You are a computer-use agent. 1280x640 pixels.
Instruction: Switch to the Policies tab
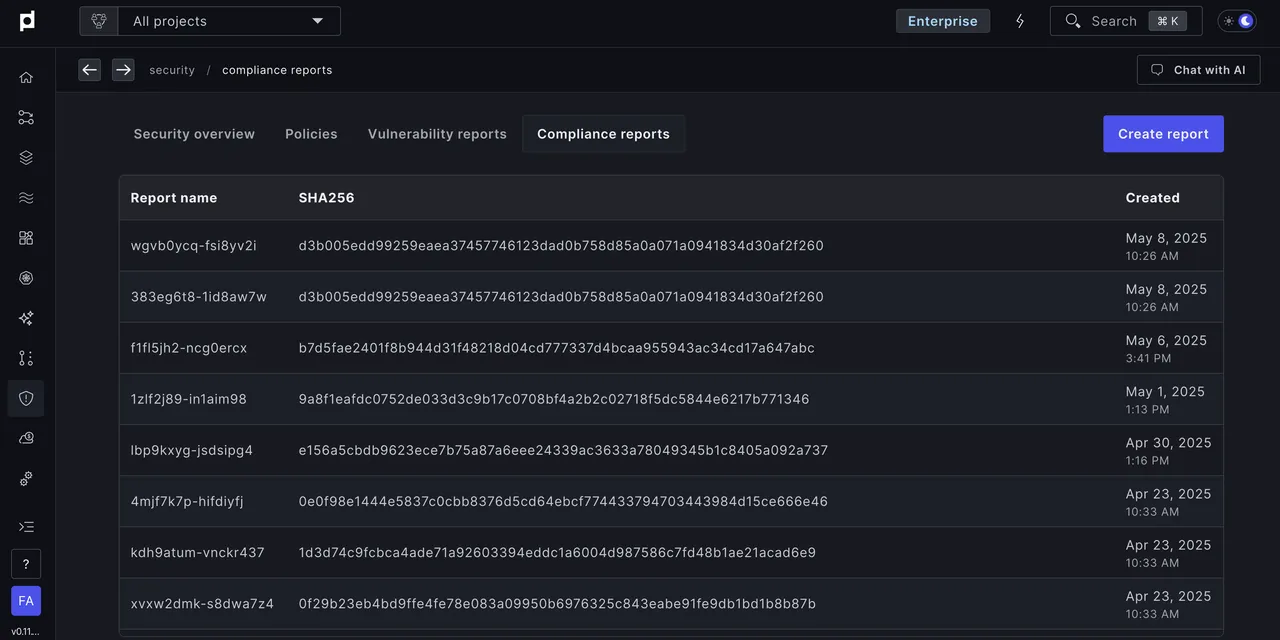[x=311, y=134]
